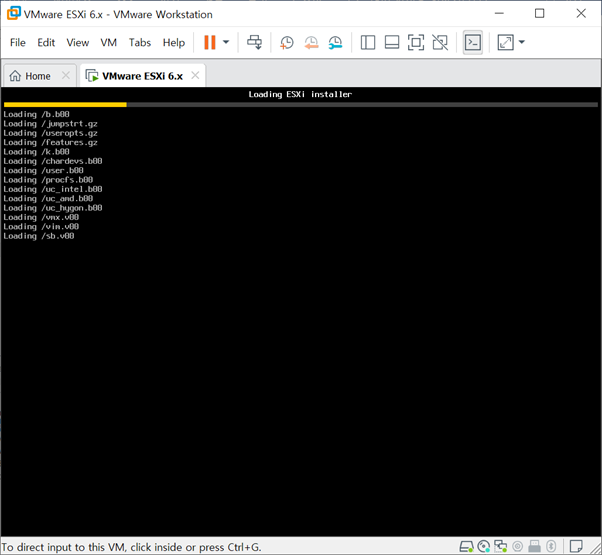
Task: Revert VM to previous snapshot
Action: [x=311, y=43]
